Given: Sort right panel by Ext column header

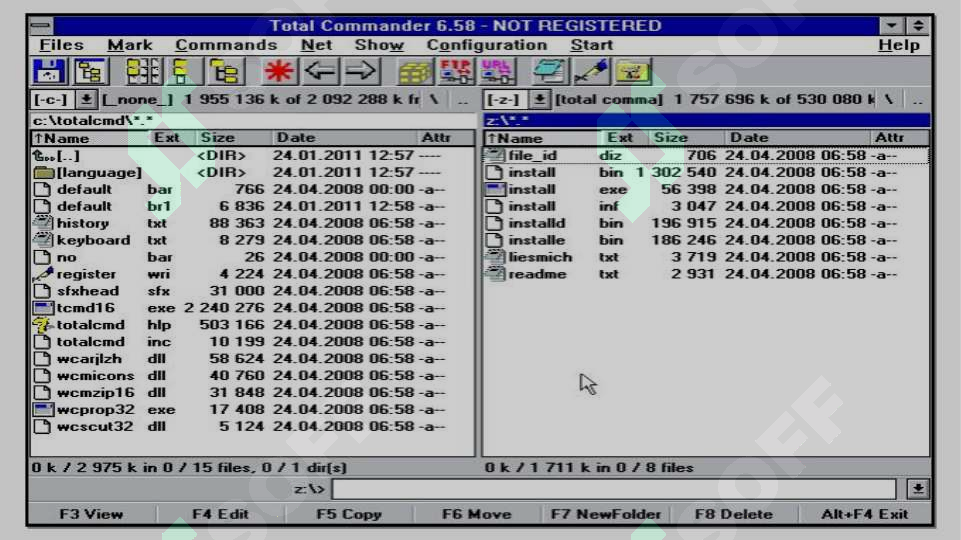Looking at the screenshot, I should [623, 138].
